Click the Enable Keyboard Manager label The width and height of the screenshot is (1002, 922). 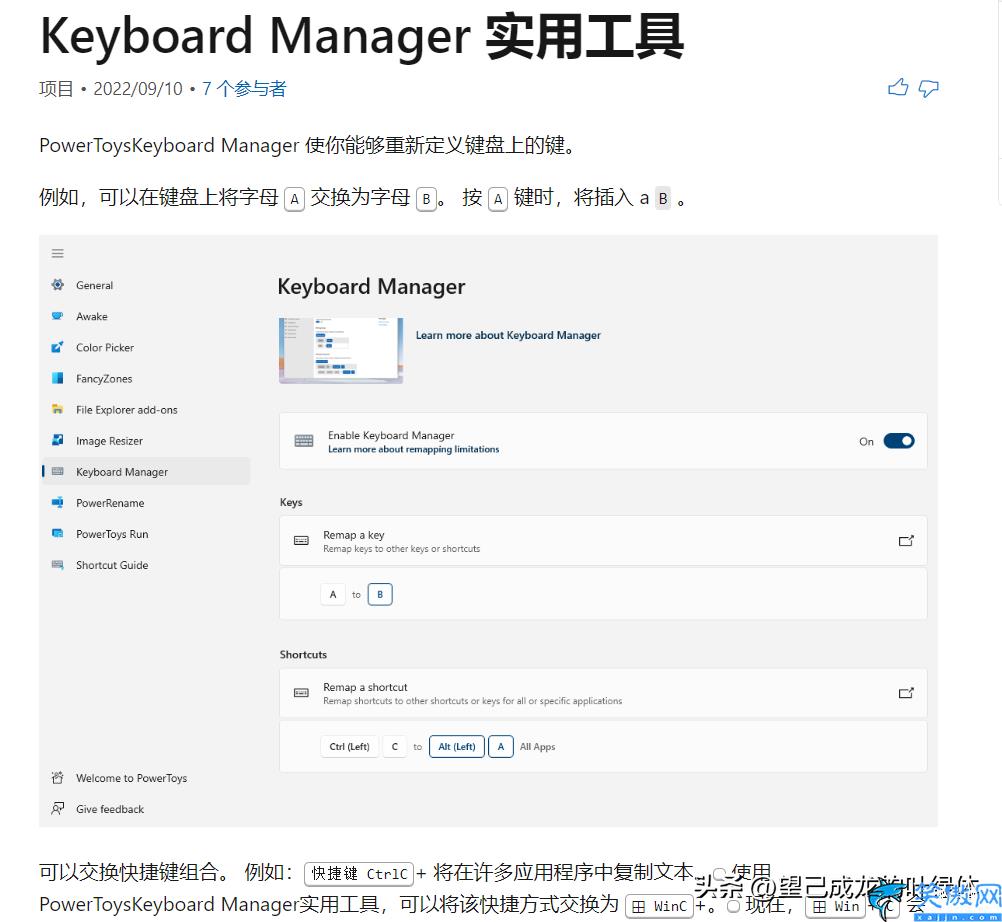pos(391,435)
